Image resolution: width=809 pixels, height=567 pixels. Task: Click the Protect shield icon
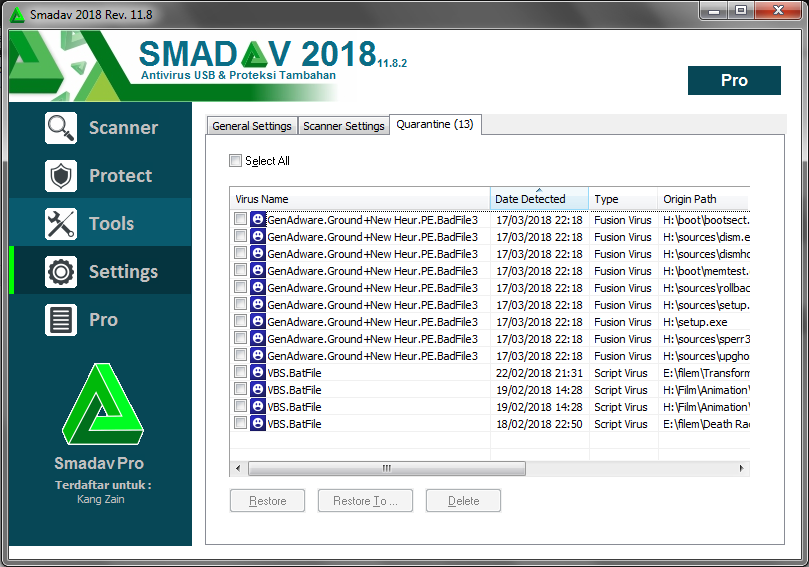(x=61, y=176)
